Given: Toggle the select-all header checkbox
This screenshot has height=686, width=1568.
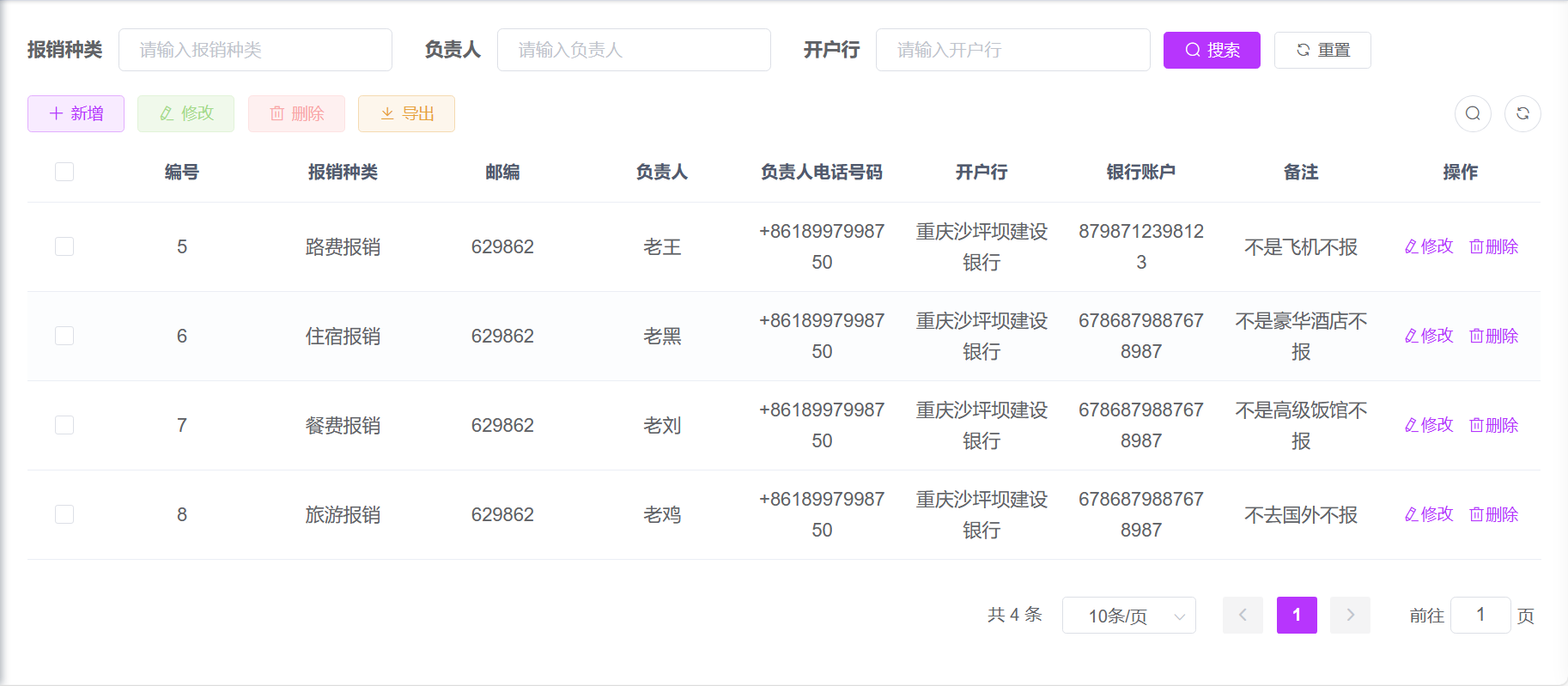Looking at the screenshot, I should [x=64, y=172].
